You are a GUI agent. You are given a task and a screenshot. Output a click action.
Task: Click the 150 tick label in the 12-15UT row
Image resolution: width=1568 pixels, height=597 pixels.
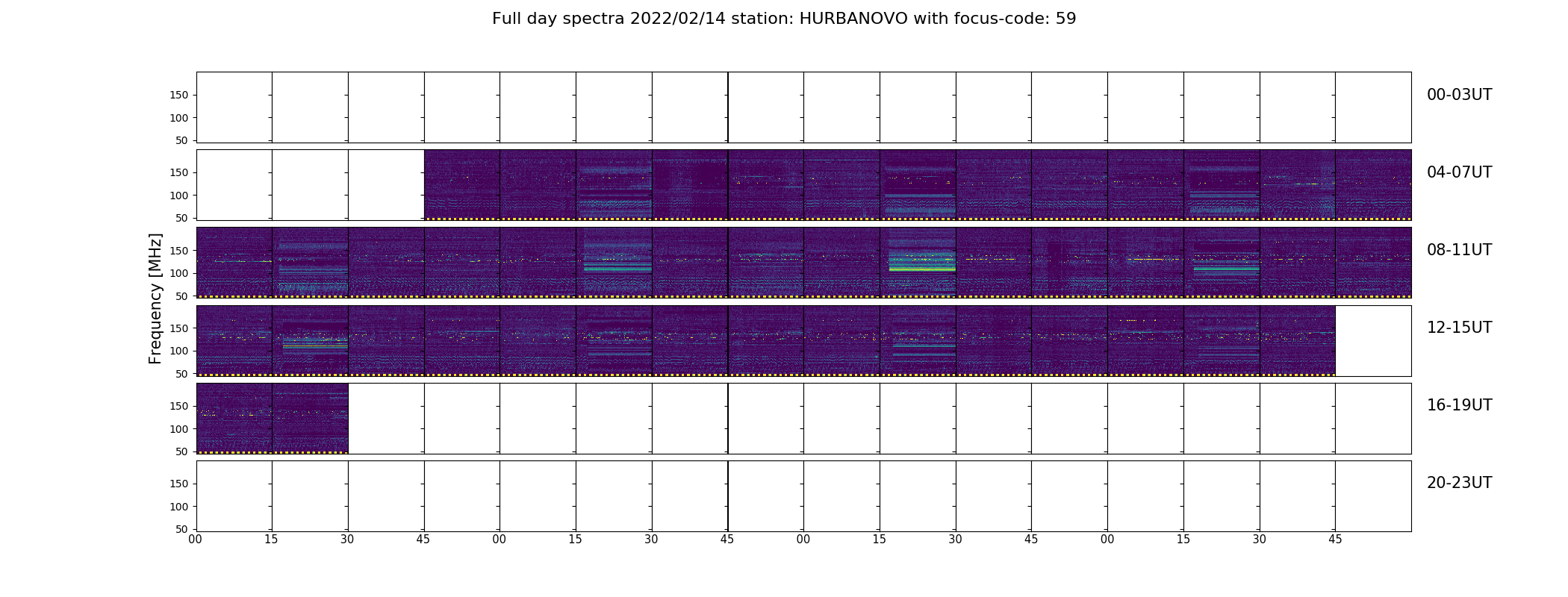pyautogui.click(x=179, y=328)
